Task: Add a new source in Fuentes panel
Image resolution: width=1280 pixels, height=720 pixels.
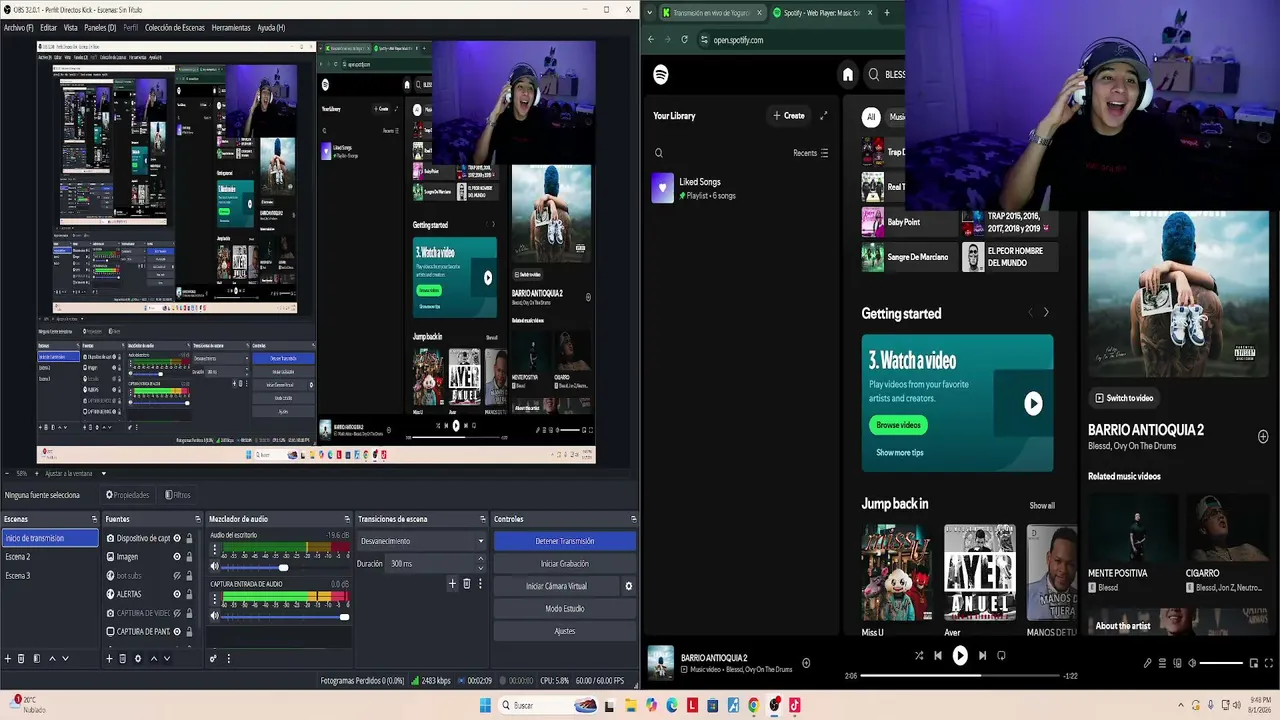Action: point(109,658)
